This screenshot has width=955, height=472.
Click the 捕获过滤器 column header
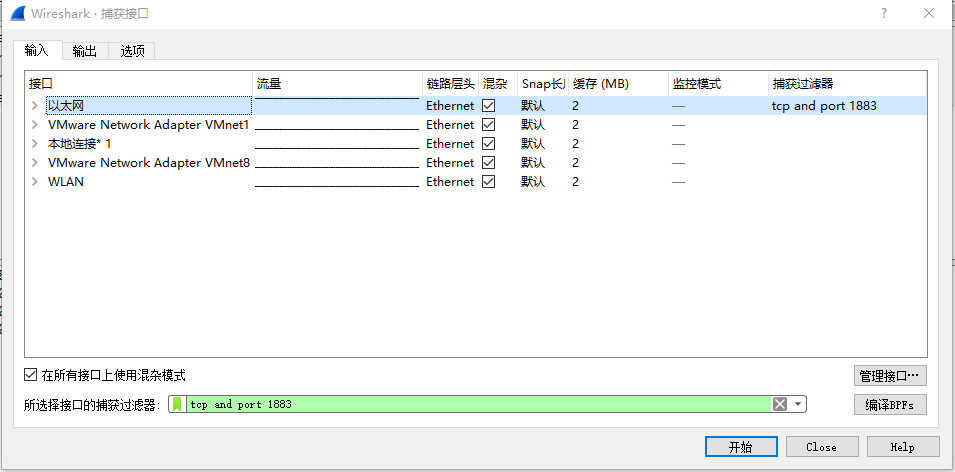pyautogui.click(x=847, y=84)
